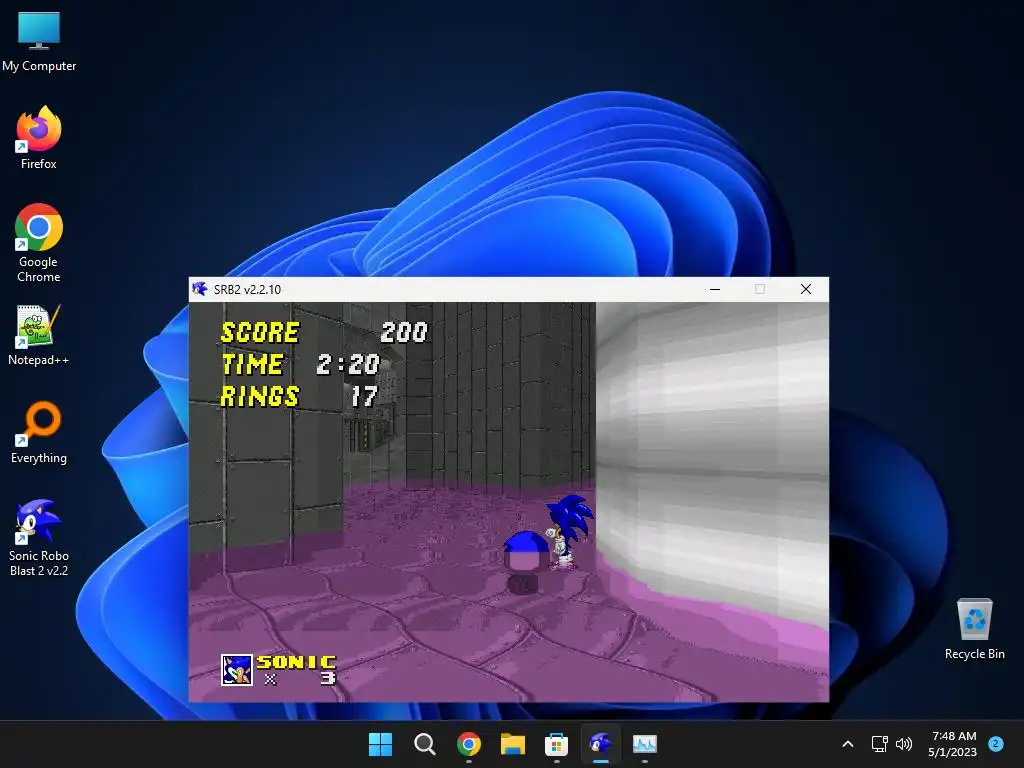Open the My Computer desktop icon

tap(39, 42)
